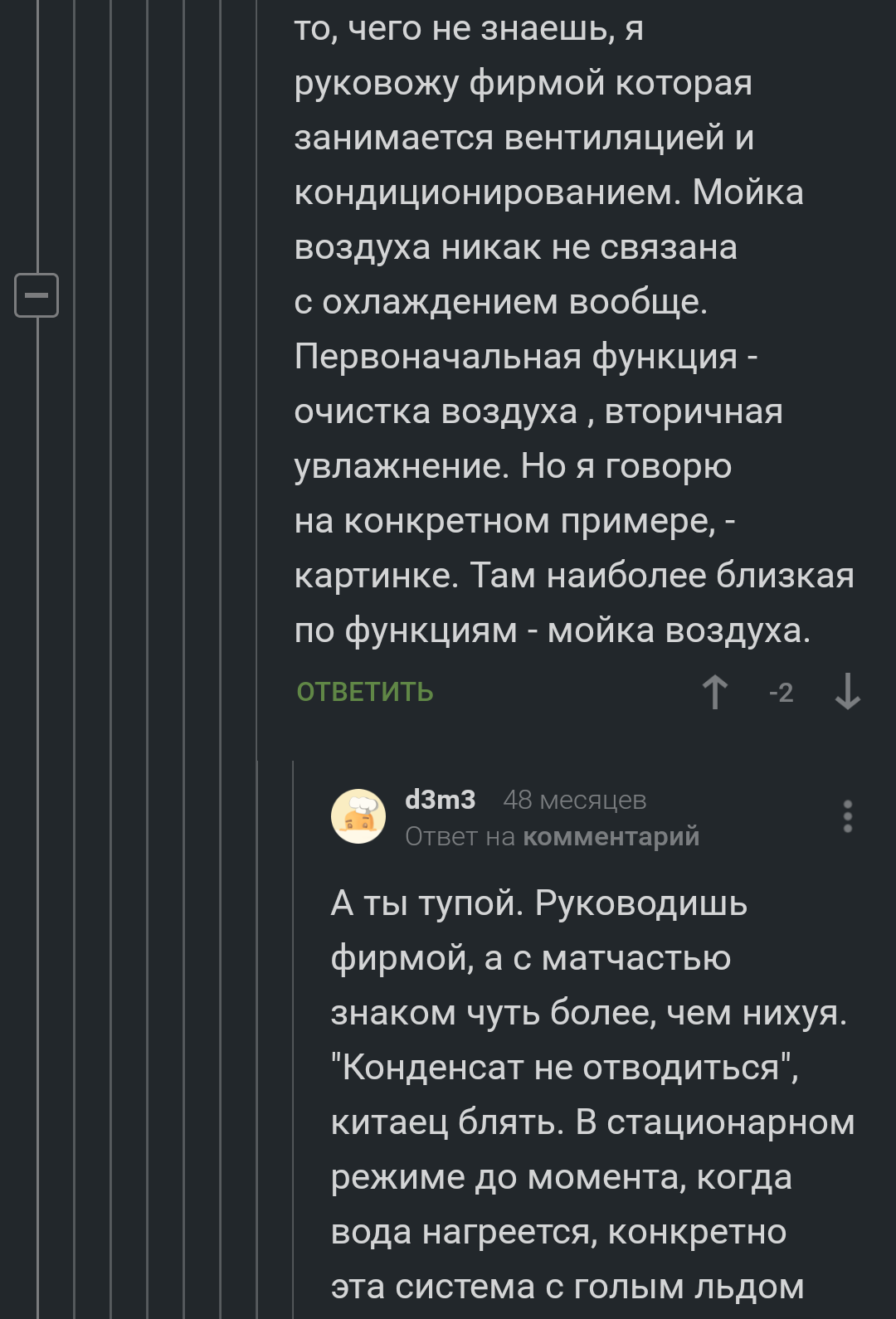Click the phrase 'А ты тупой' in the reply
The image size is (896, 1319).
pyautogui.click(x=426, y=903)
